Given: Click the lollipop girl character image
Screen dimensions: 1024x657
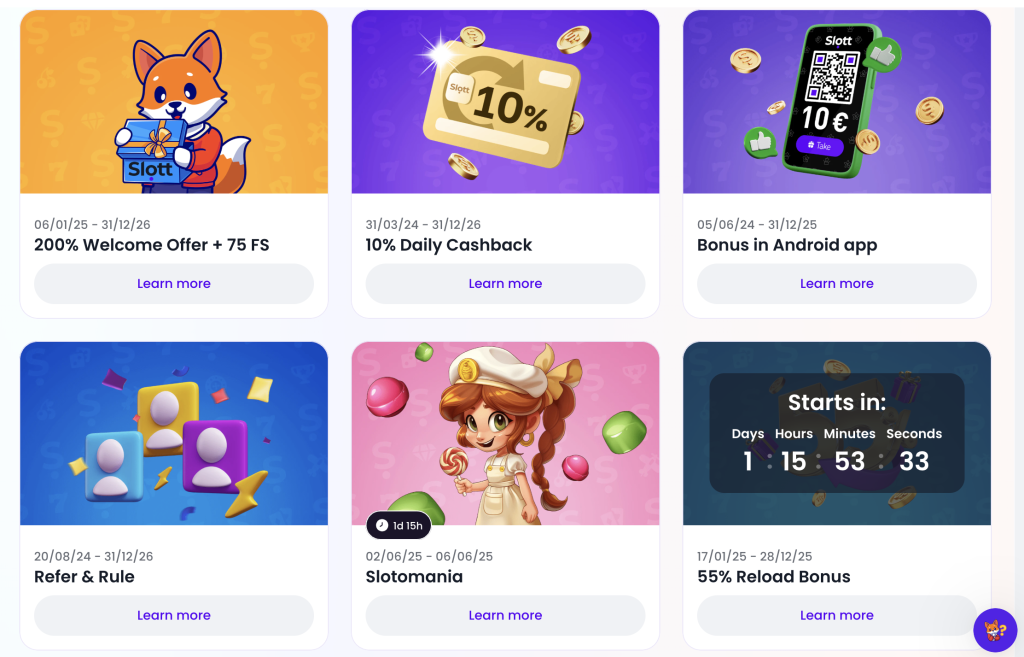Looking at the screenshot, I should tap(504, 436).
